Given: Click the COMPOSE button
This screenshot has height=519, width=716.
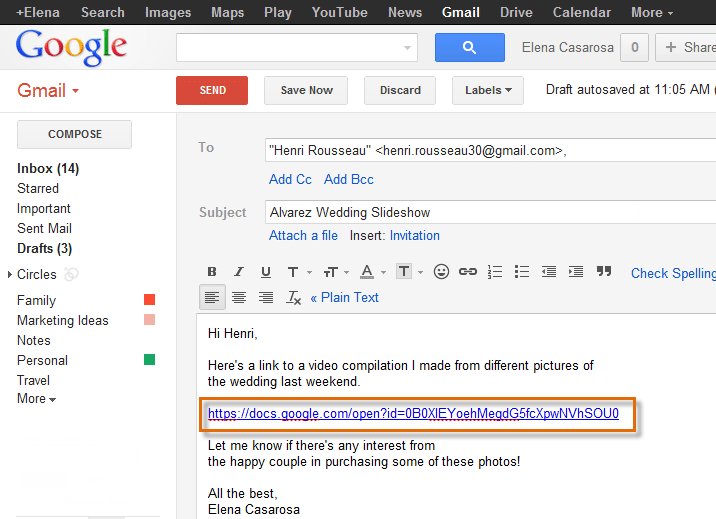Looking at the screenshot, I should pyautogui.click(x=74, y=134).
